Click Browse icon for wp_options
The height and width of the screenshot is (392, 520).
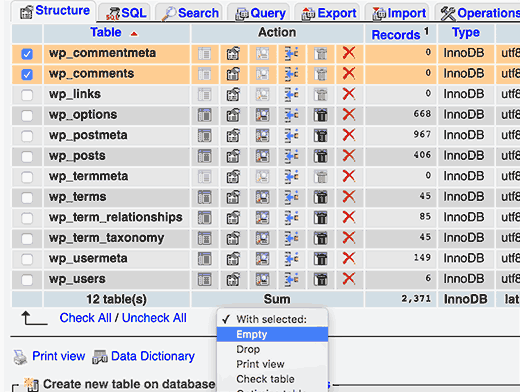click(204, 115)
